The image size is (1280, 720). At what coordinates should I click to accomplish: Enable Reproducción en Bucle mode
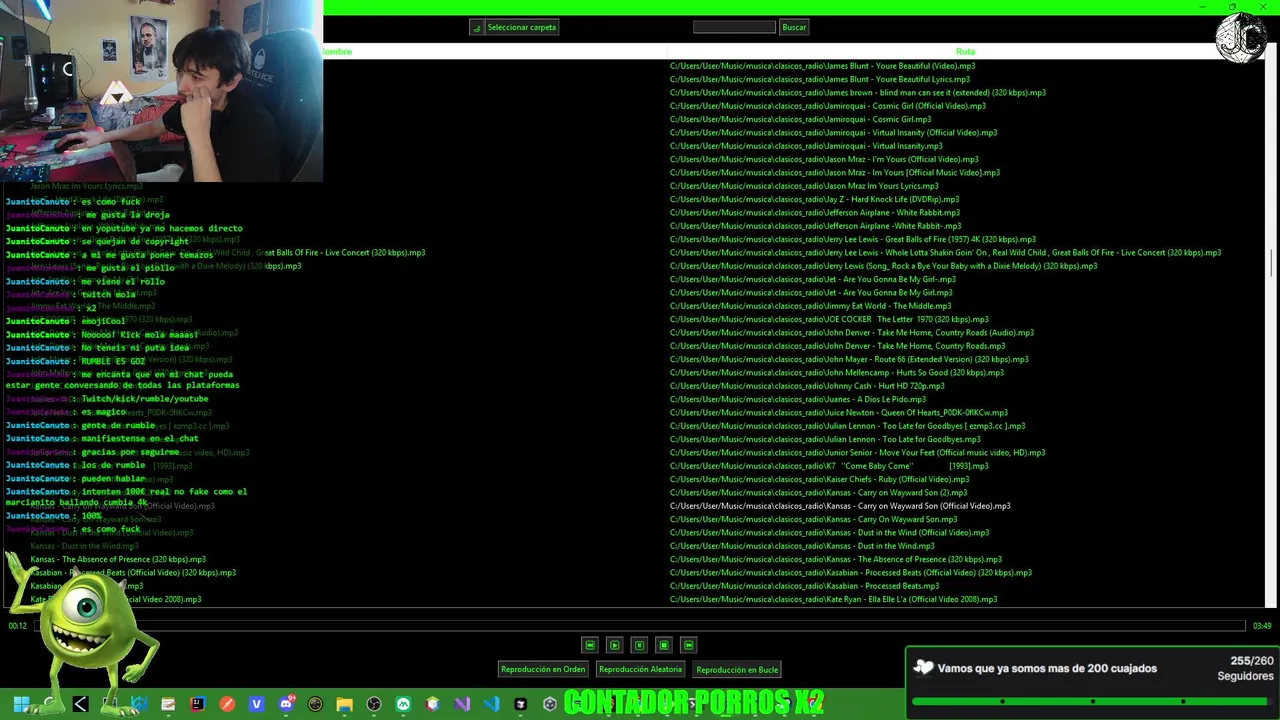(737, 669)
